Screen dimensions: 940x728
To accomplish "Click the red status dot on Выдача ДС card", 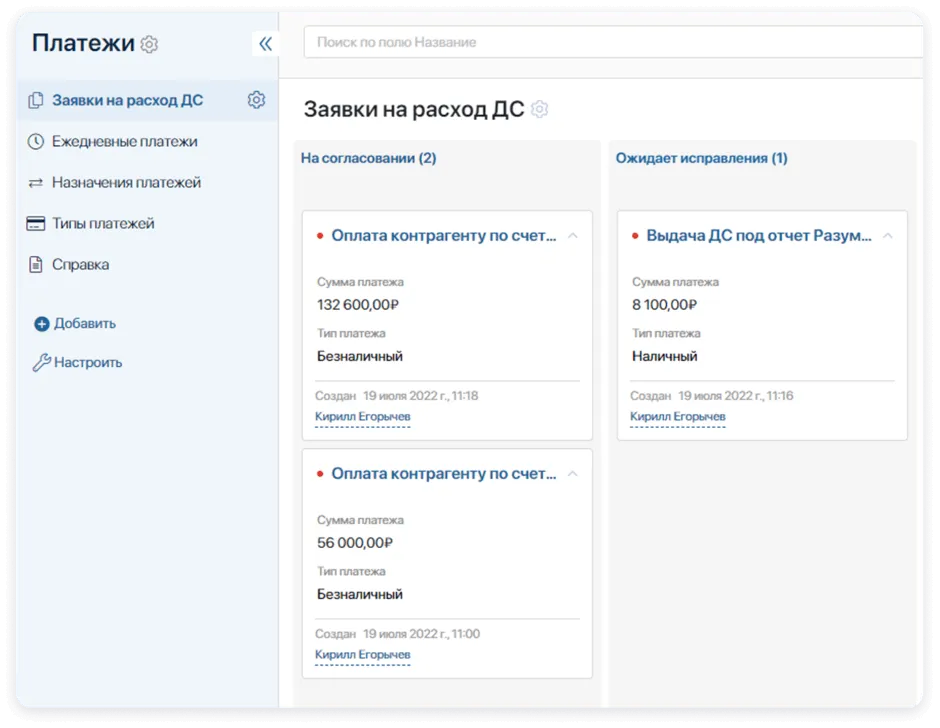I will pyautogui.click(x=633, y=234).
